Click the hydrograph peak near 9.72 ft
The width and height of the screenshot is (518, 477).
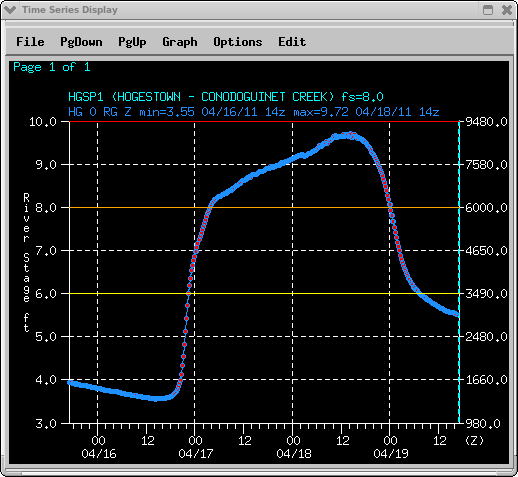click(351, 135)
